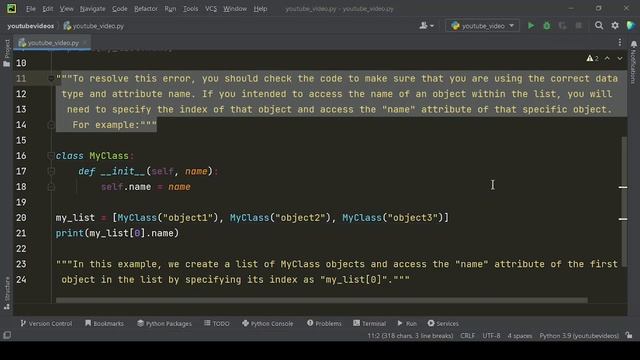Image resolution: width=640 pixels, height=360 pixels.
Task: Click the fold end marker at line 18
Action: tap(51, 187)
